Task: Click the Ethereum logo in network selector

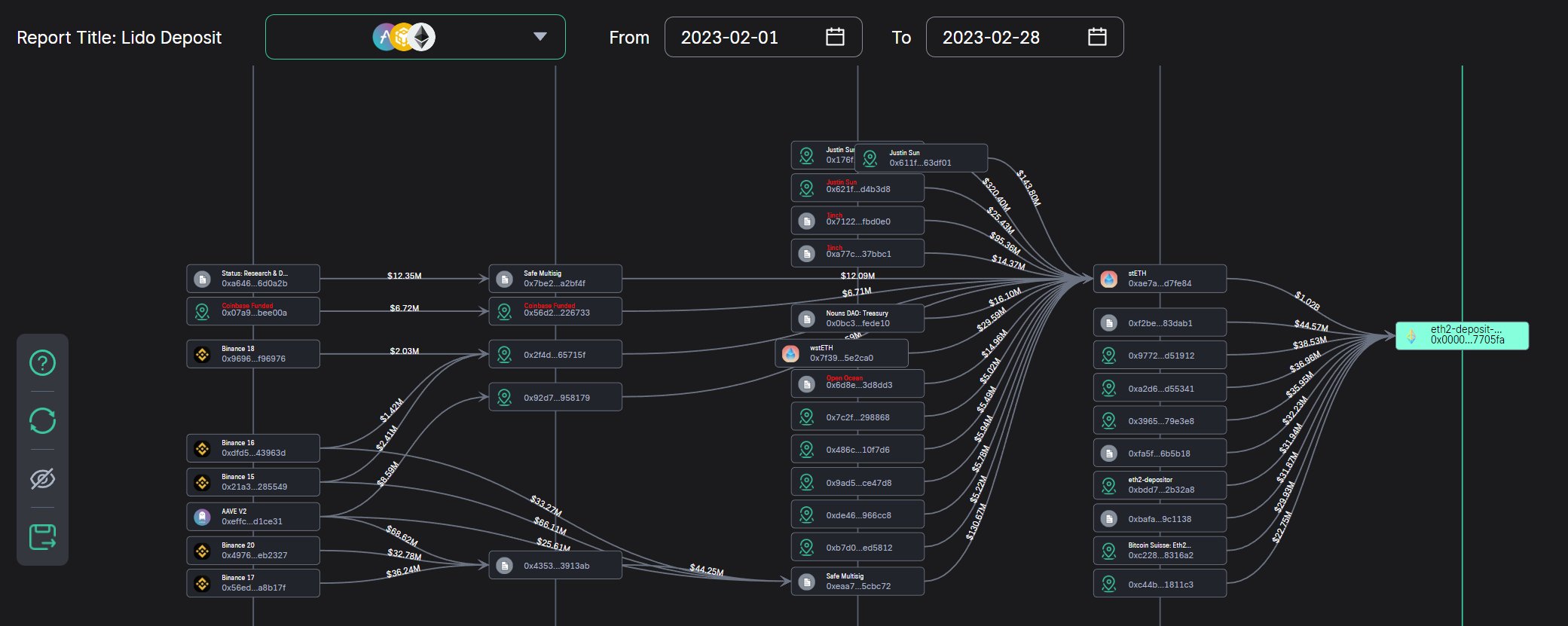Action: pyautogui.click(x=423, y=37)
